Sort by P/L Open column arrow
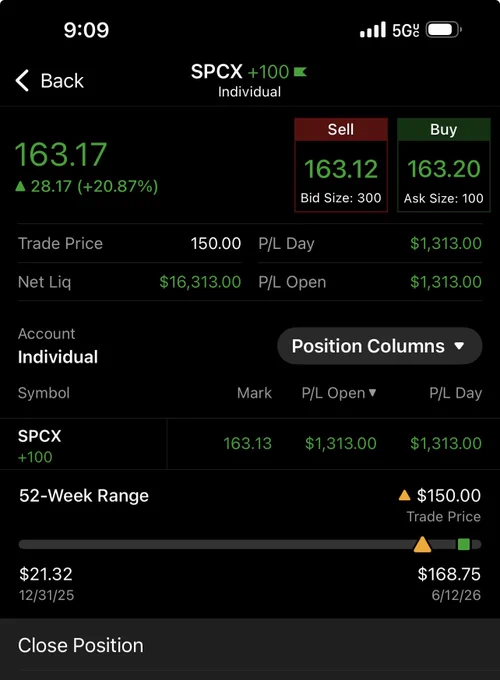500x680 pixels. tap(372, 393)
